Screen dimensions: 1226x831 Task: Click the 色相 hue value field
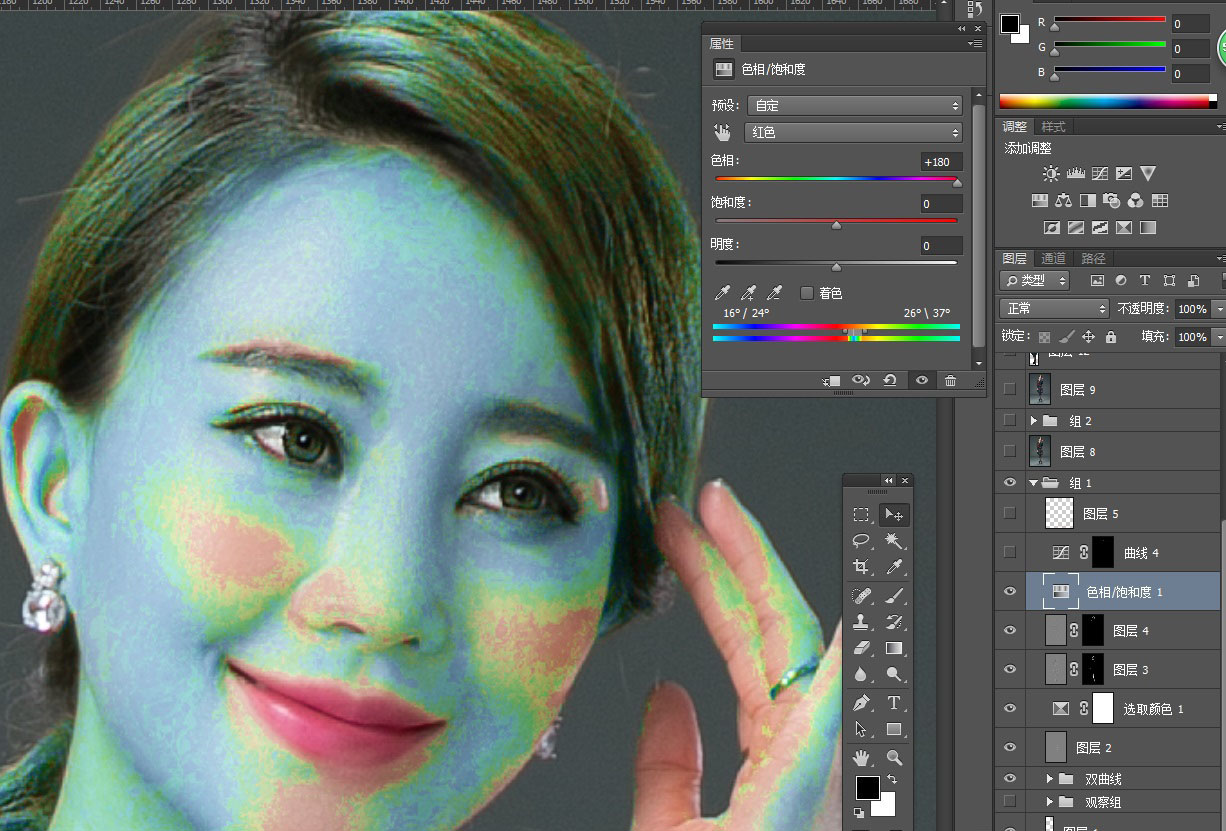[941, 162]
